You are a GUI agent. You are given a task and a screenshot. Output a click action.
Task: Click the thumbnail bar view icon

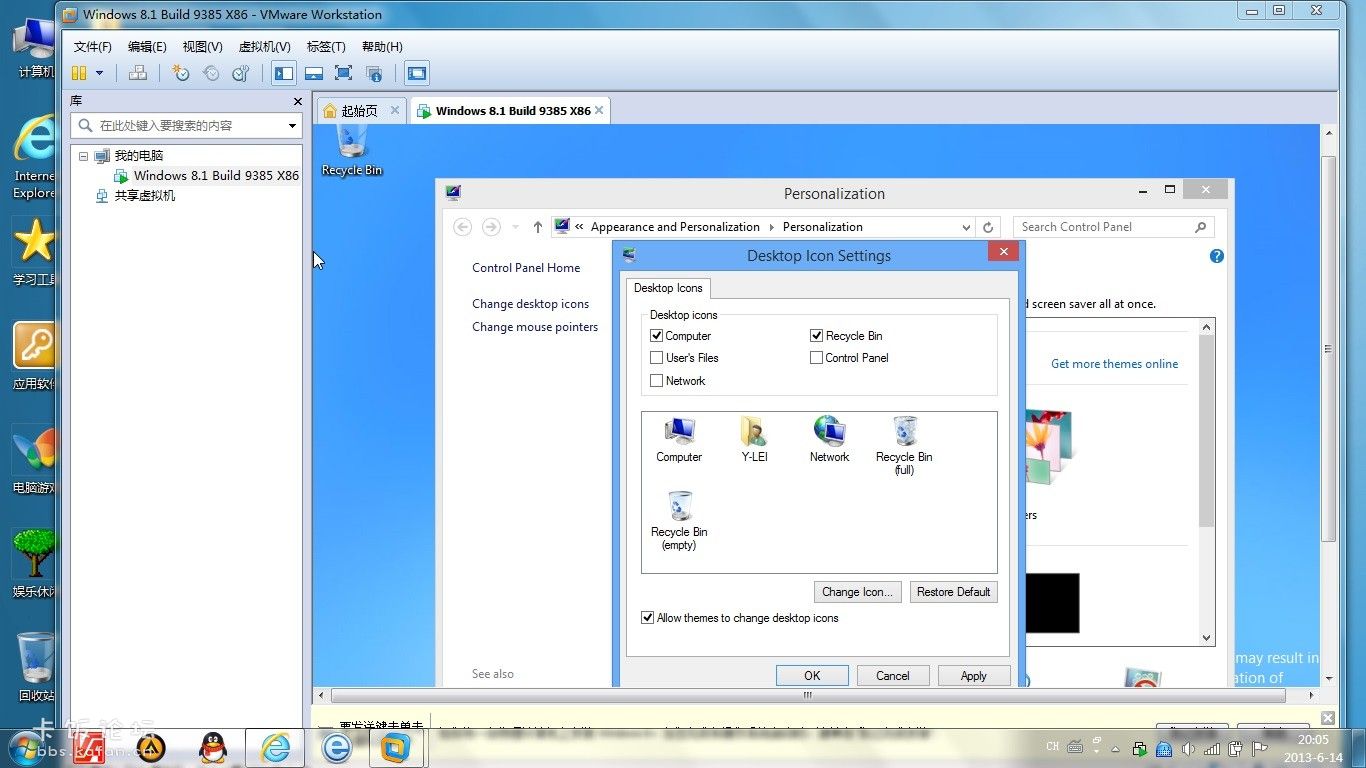point(314,73)
